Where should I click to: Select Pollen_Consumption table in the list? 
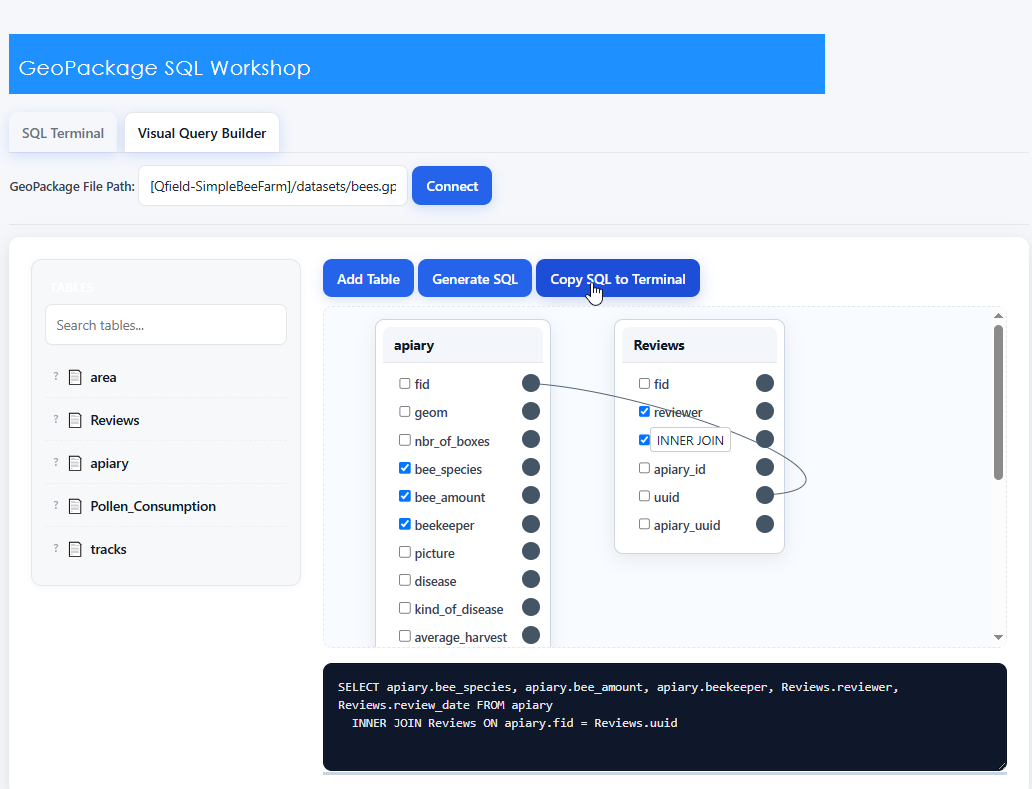tap(166, 506)
